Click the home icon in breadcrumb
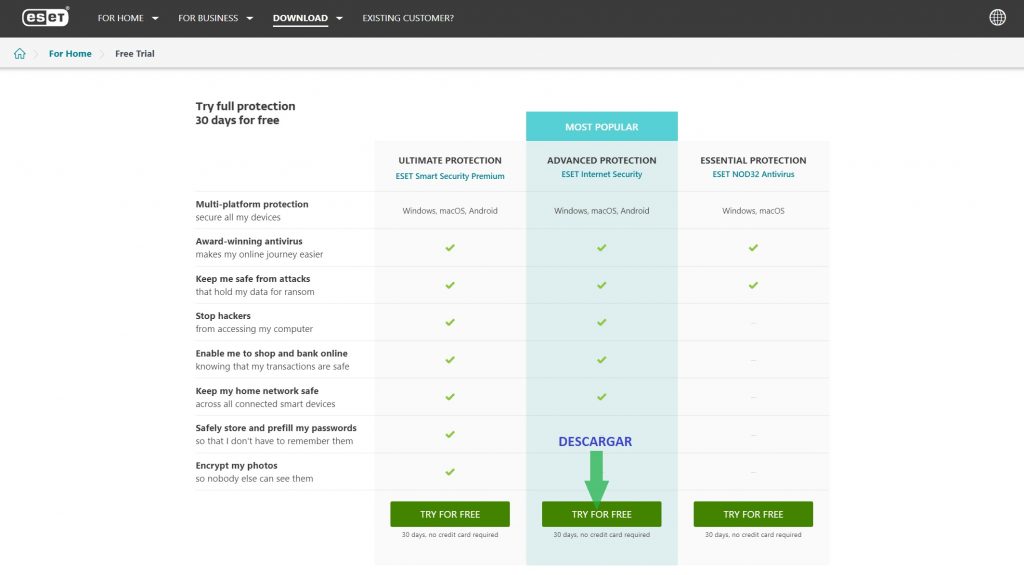Image resolution: width=1024 pixels, height=575 pixels. [19, 54]
